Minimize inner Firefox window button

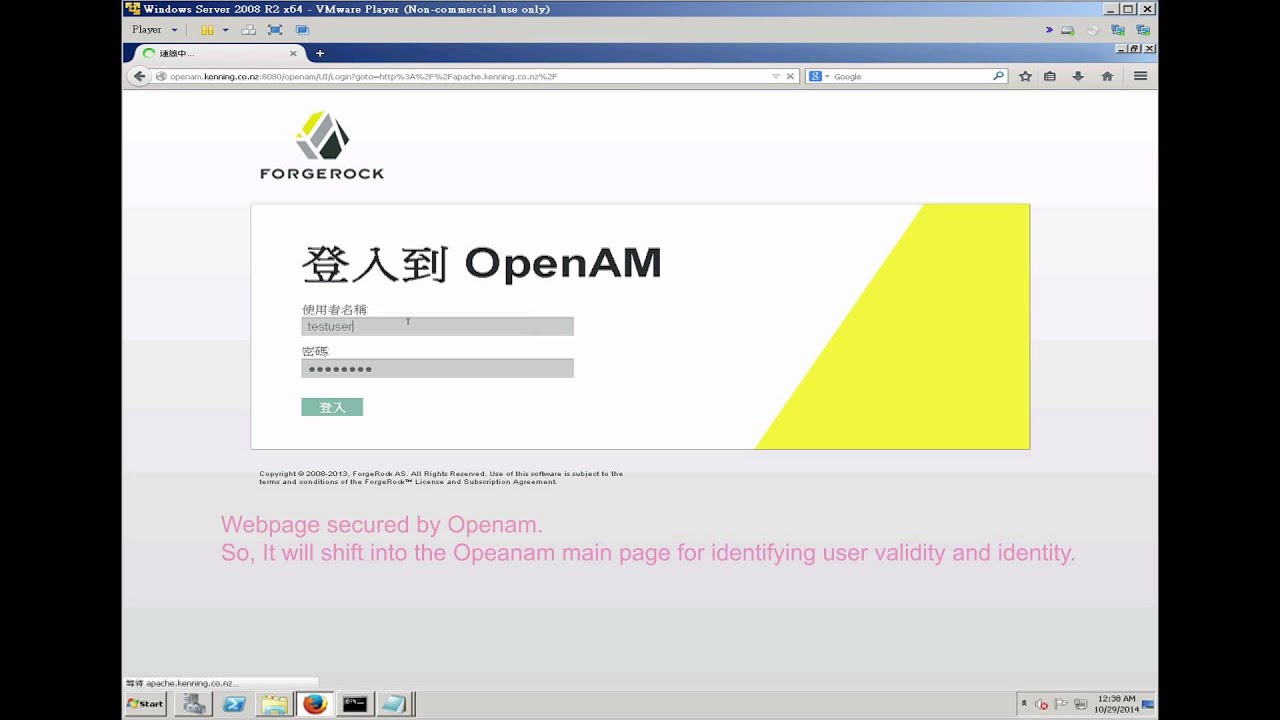coord(1122,48)
